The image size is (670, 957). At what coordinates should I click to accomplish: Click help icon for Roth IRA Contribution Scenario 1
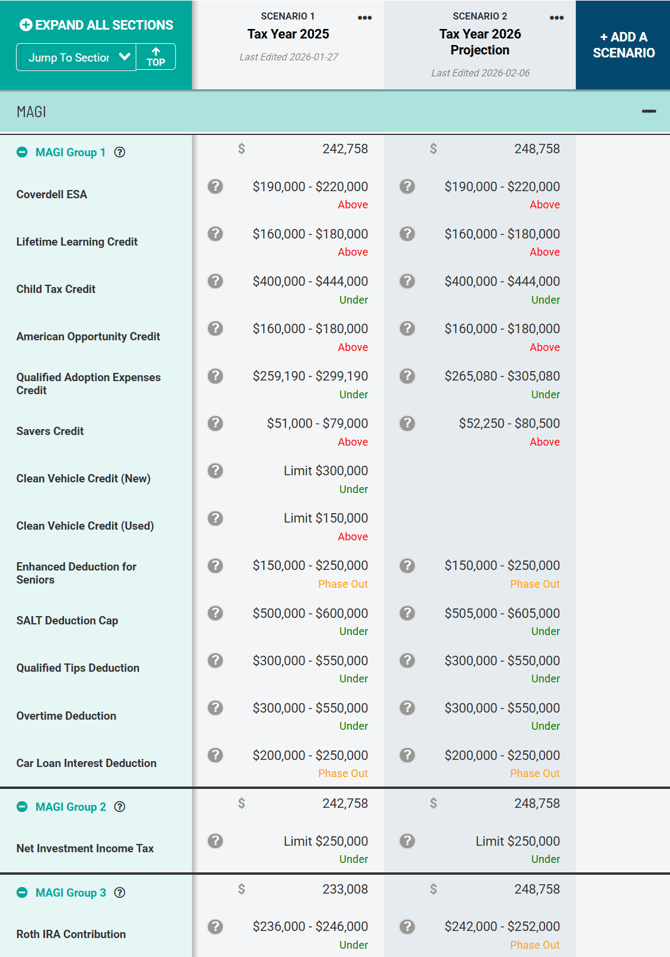pyautogui.click(x=215, y=926)
